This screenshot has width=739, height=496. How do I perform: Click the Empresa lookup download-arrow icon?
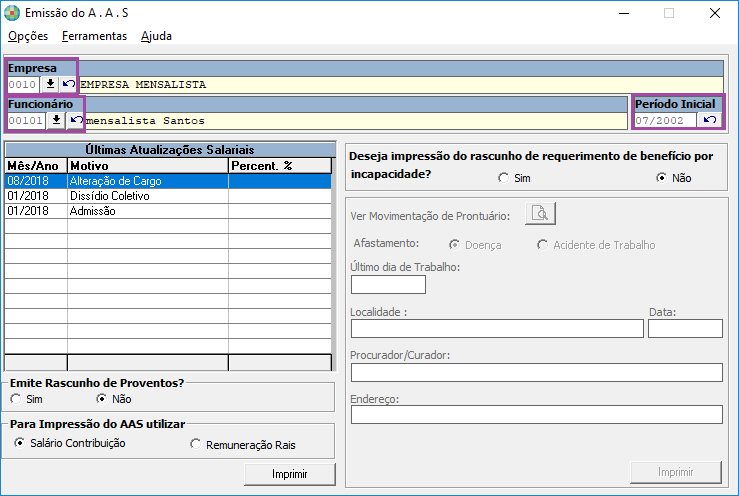(x=50, y=84)
